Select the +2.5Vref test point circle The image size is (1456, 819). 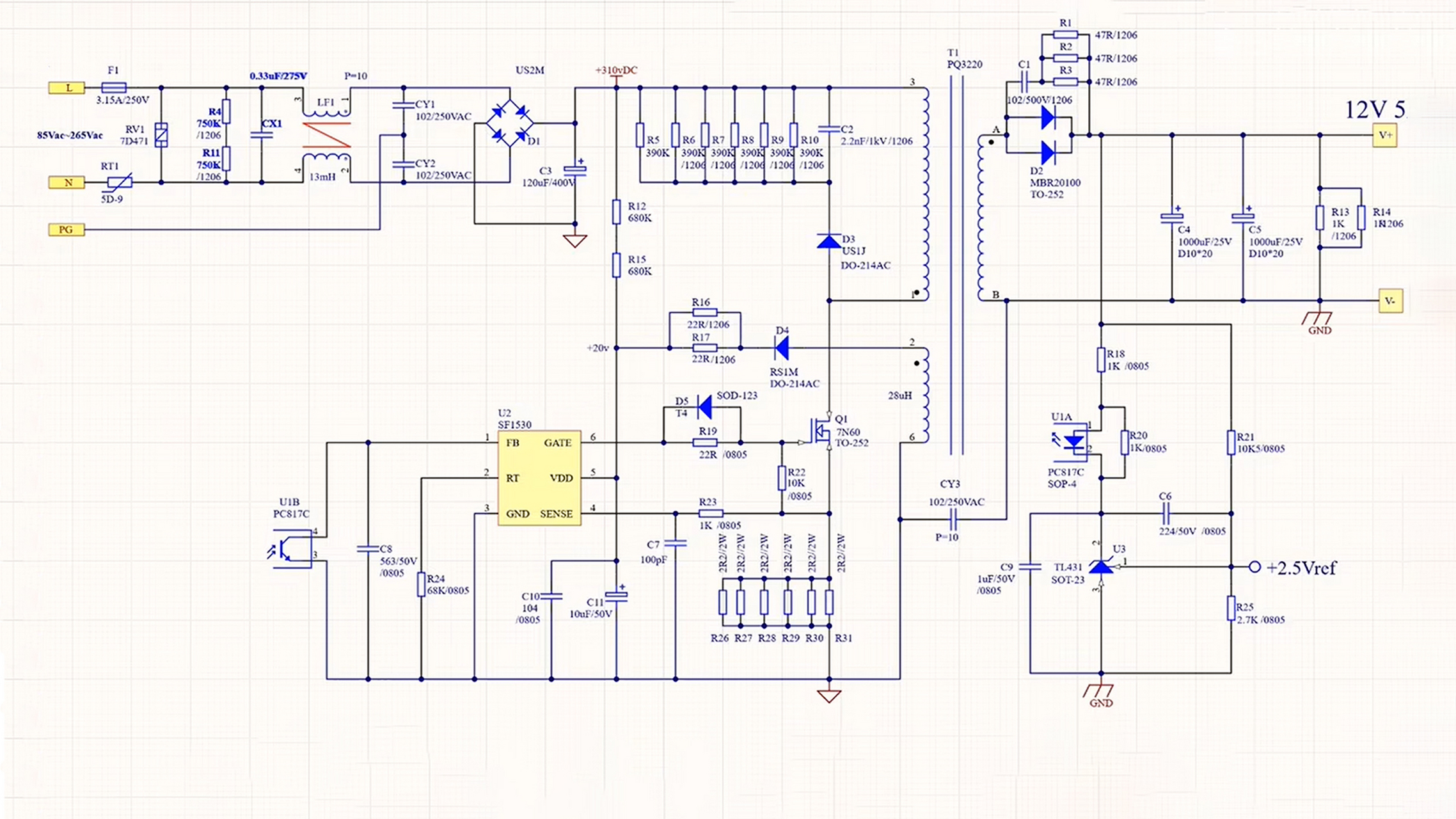point(1254,567)
